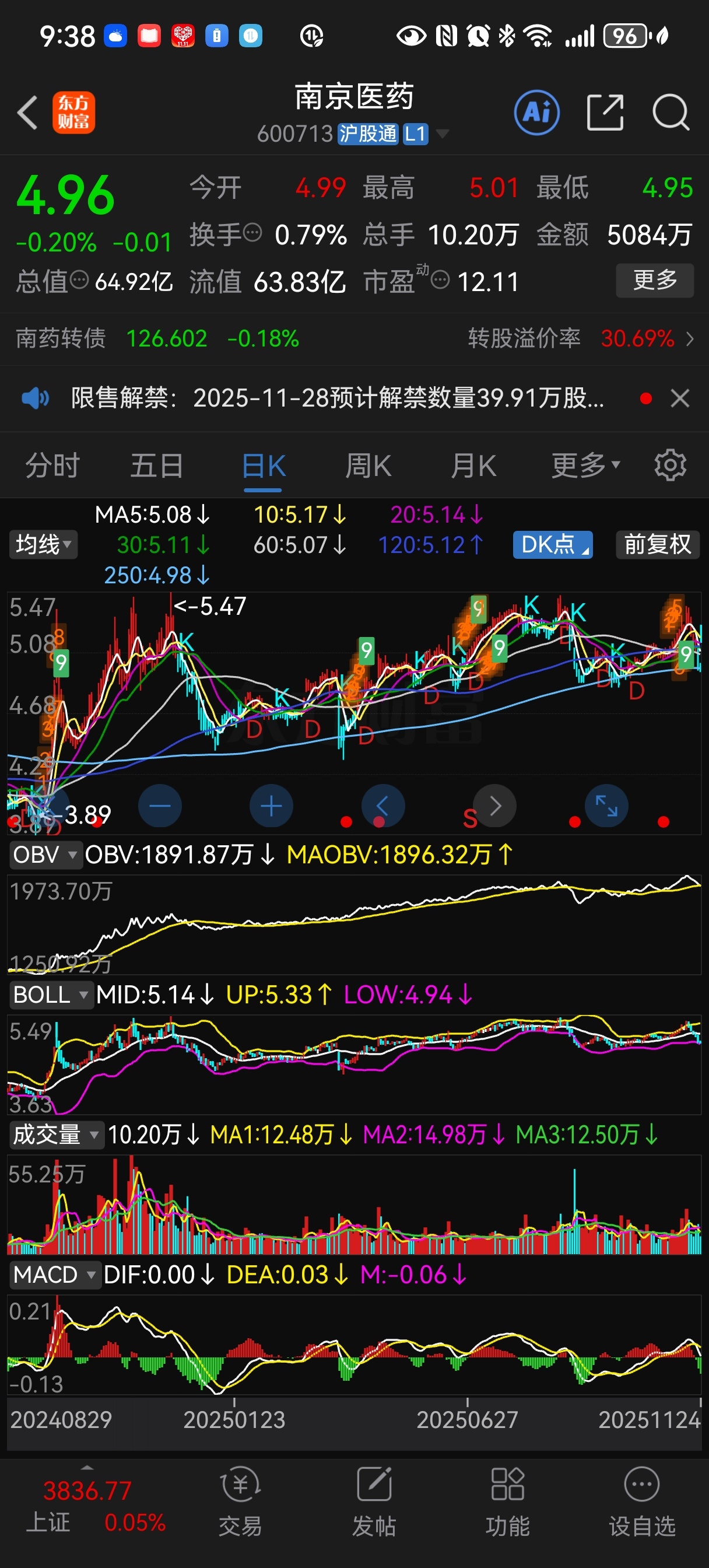
Task: Toggle the DK点 markers
Action: click(x=553, y=544)
